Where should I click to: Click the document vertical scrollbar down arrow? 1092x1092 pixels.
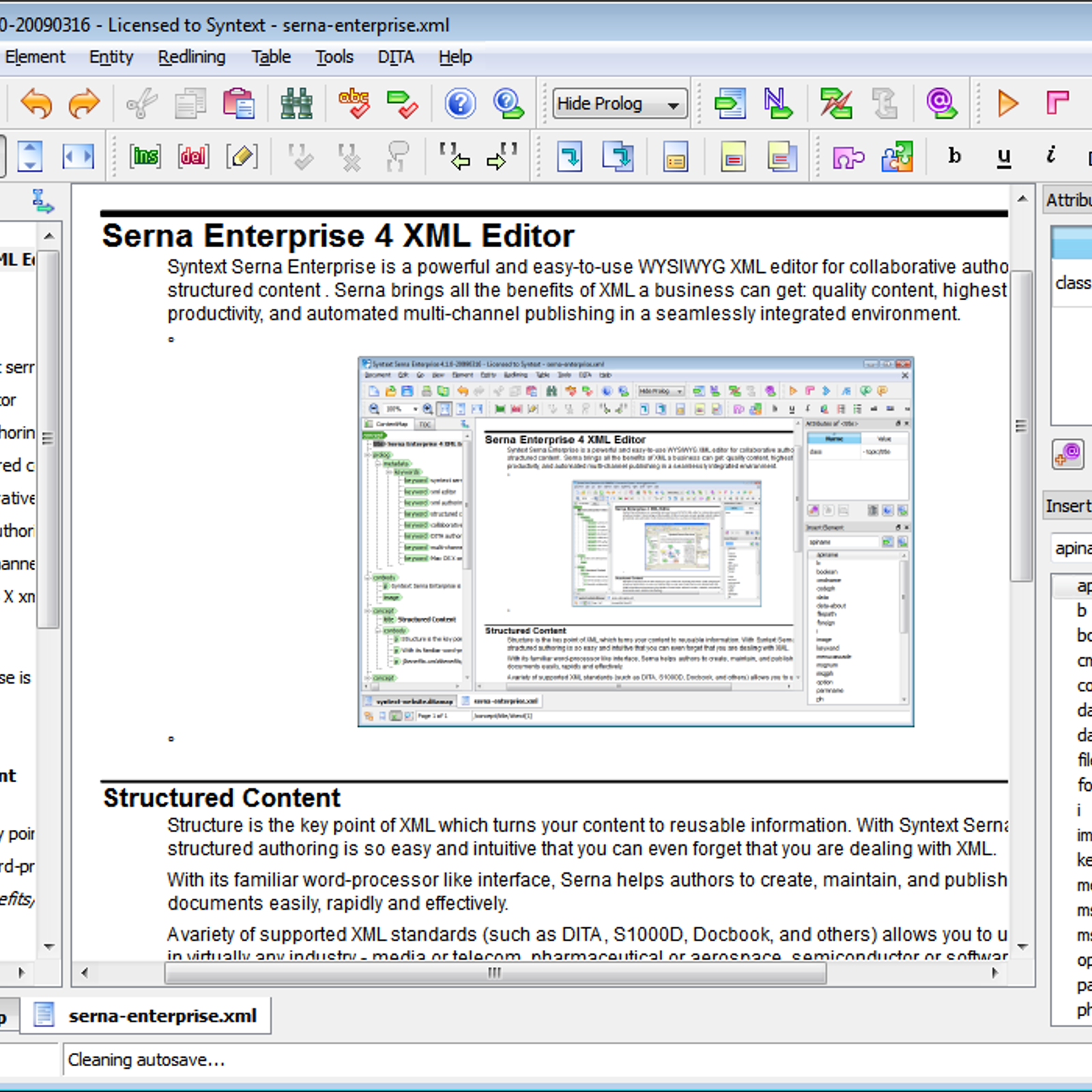pyautogui.click(x=1022, y=947)
